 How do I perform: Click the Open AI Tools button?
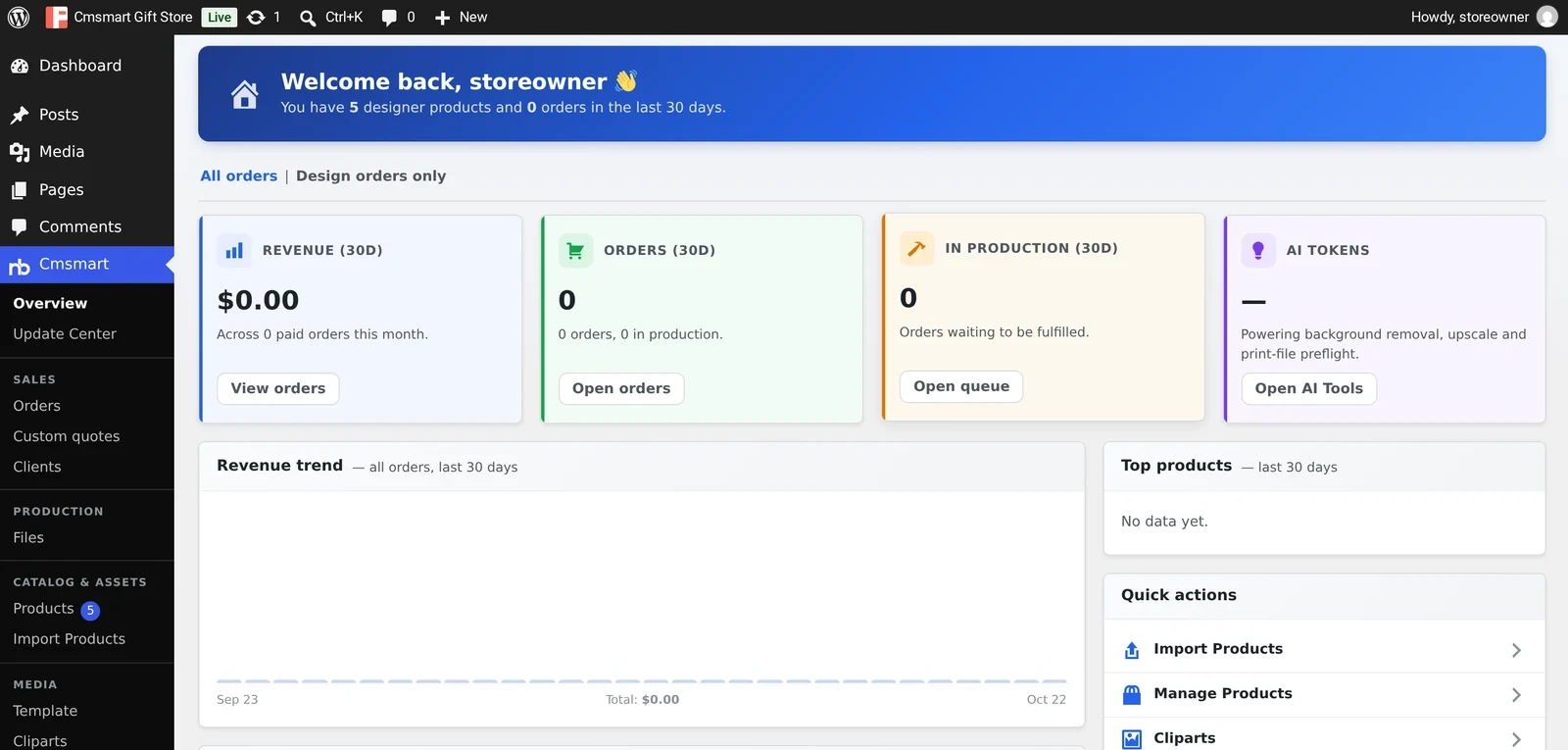coord(1309,389)
